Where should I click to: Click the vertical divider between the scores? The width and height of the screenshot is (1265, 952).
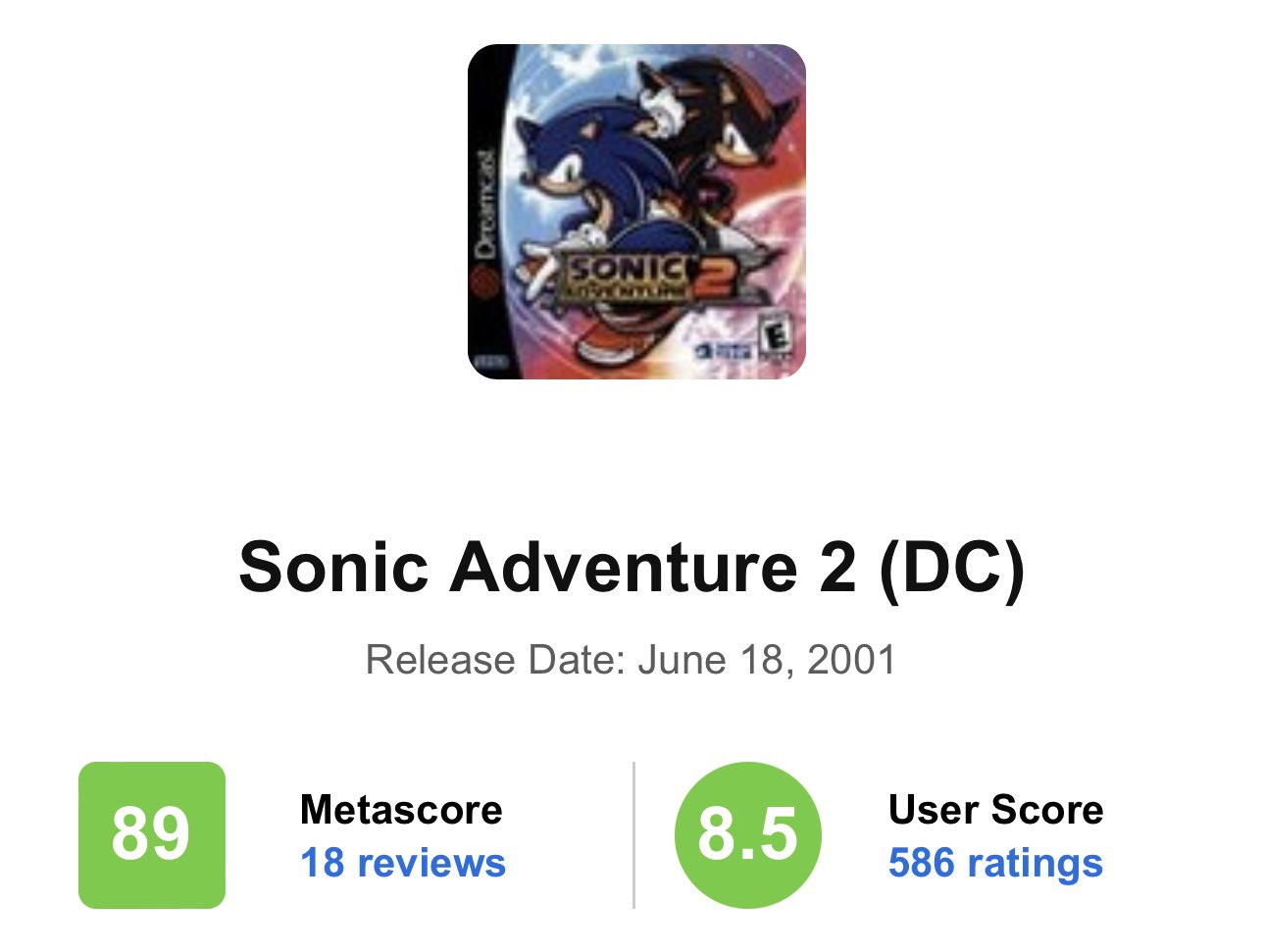(x=633, y=834)
